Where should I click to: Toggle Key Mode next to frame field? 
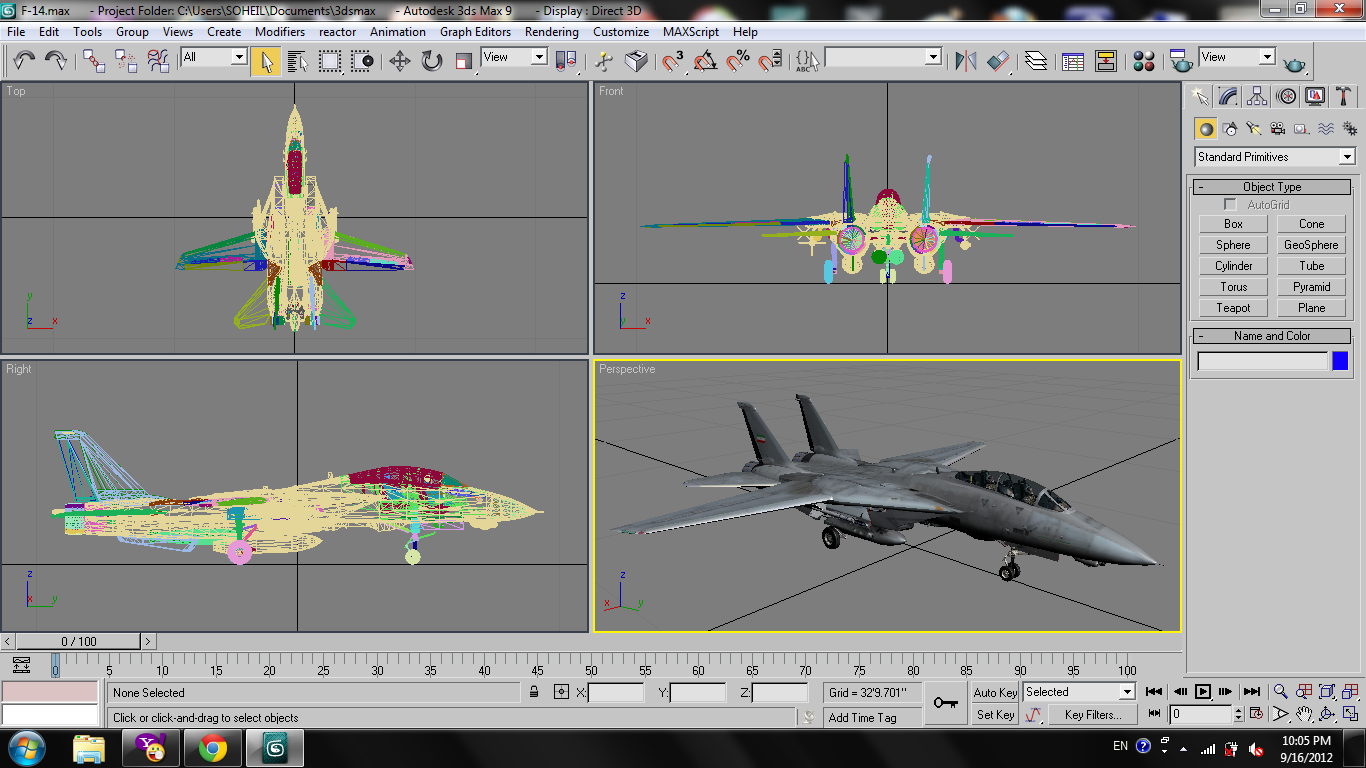coord(1155,714)
